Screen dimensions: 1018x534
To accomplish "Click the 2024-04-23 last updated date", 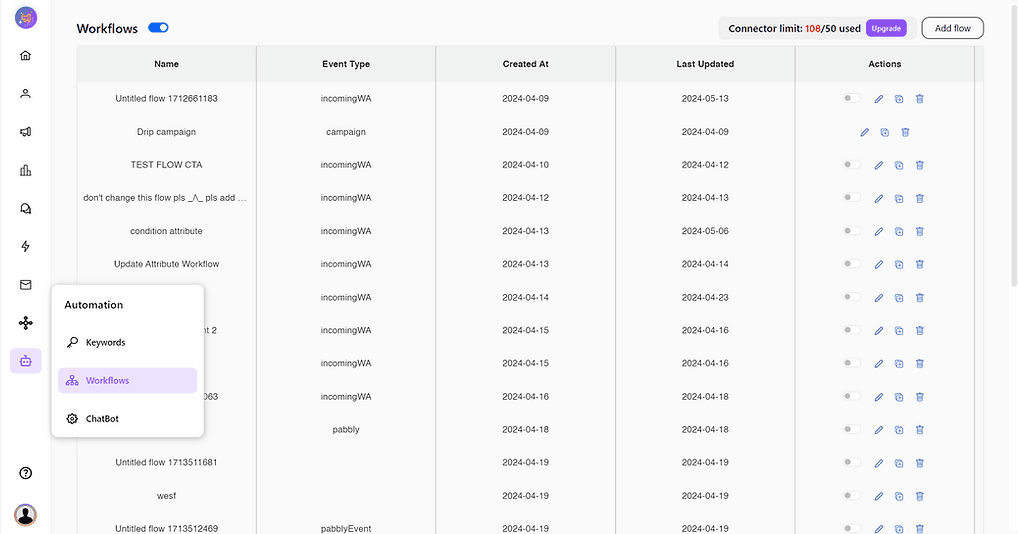I will [705, 297].
